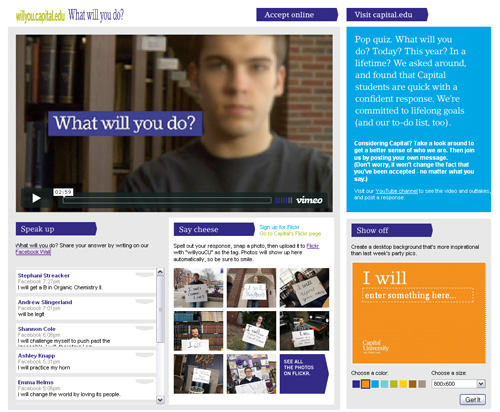Play the Vimeo video
Viewport: 500px width, 412px height.
36,198
